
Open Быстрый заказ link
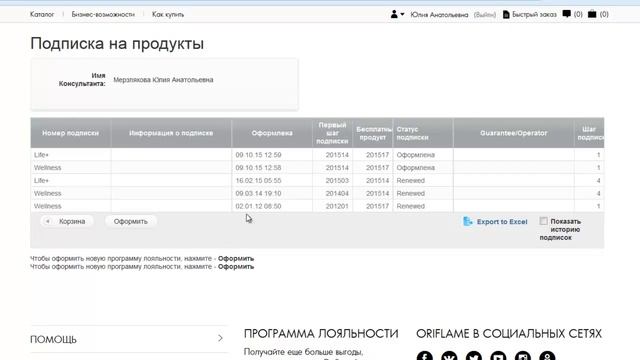534,14
